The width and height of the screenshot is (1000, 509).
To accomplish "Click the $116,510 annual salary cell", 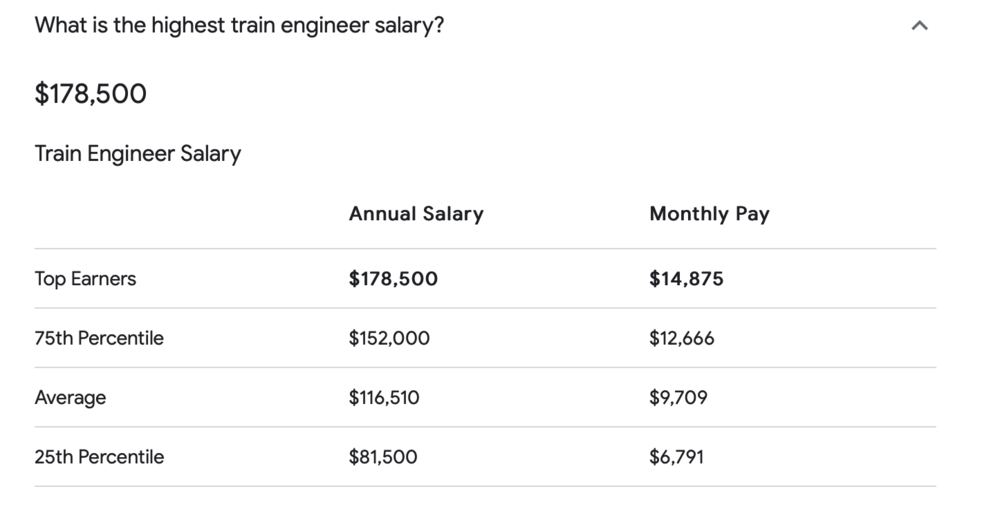I will coord(384,398).
